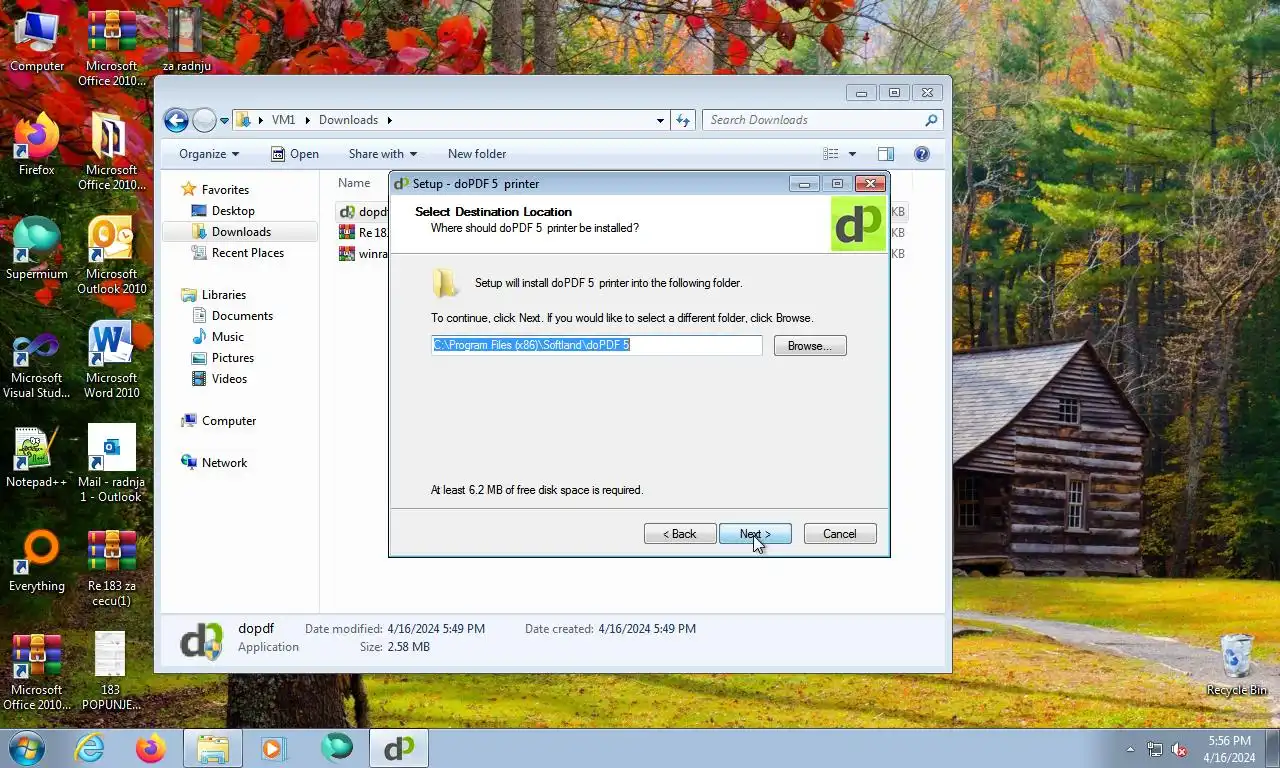Select Favorites in the navigation pane
This screenshot has height=768, width=1280.
(x=225, y=190)
